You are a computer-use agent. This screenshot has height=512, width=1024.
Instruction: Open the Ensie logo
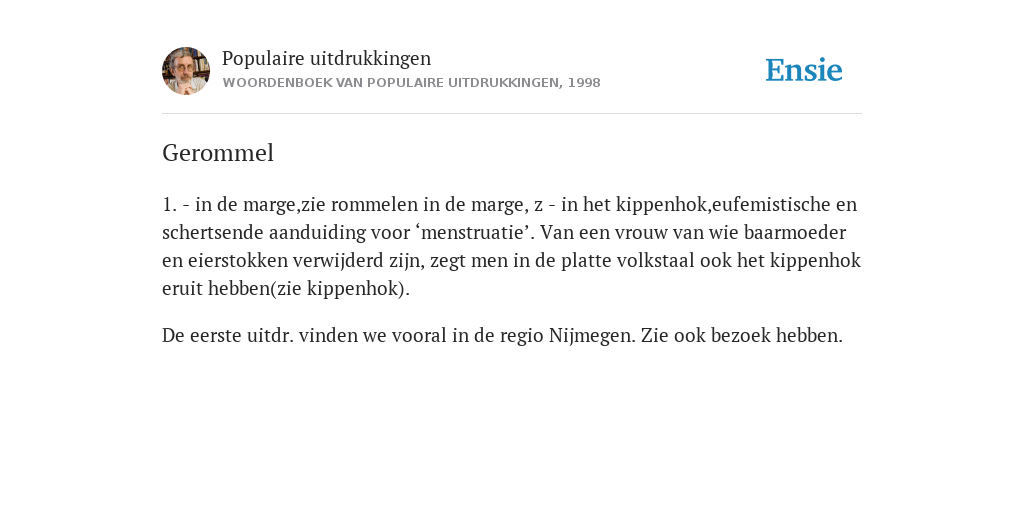click(x=804, y=70)
